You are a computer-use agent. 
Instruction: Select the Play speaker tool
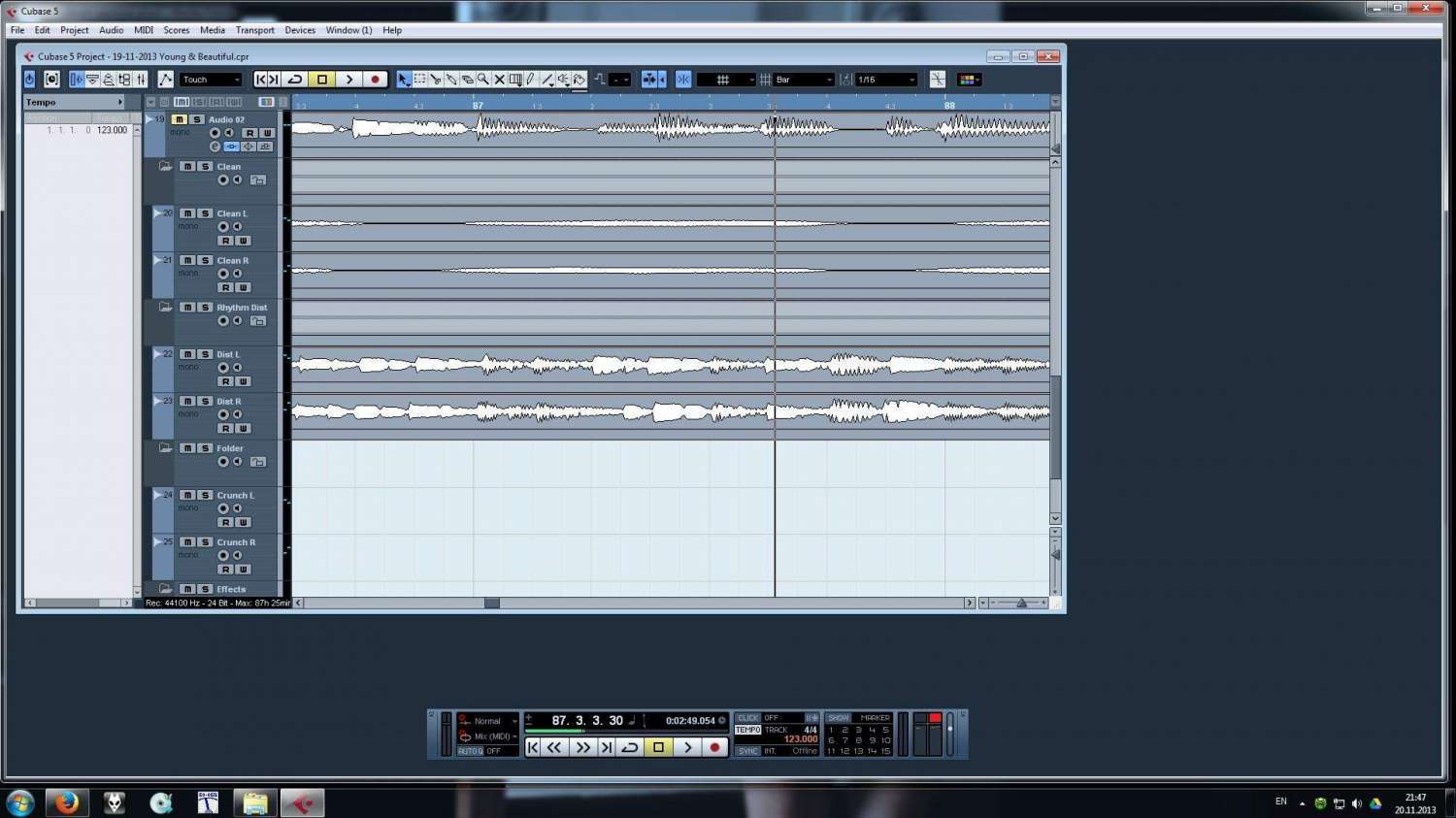point(563,80)
